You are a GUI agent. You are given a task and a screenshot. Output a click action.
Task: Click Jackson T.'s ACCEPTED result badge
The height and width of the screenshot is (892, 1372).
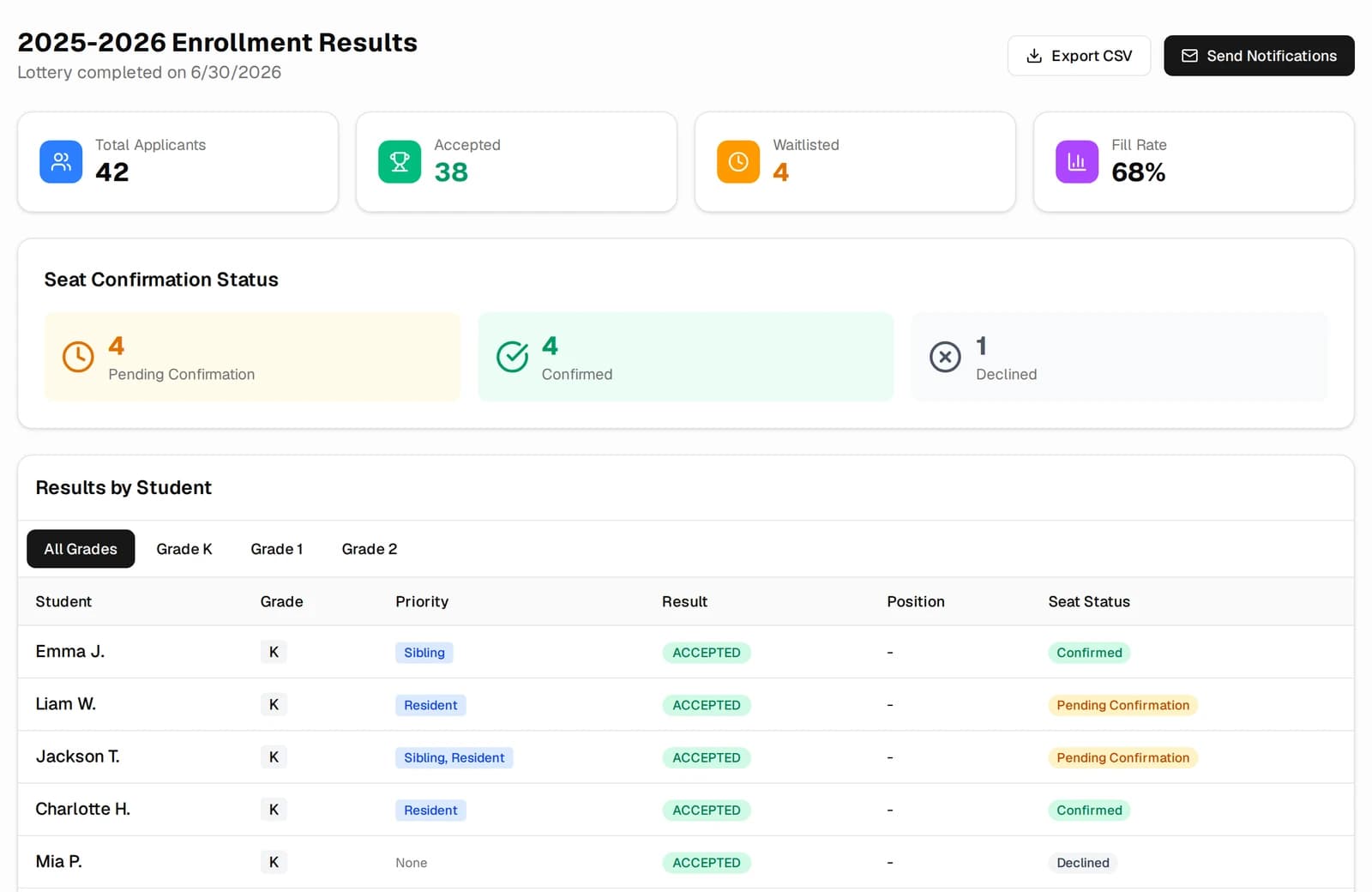pyautogui.click(x=707, y=757)
